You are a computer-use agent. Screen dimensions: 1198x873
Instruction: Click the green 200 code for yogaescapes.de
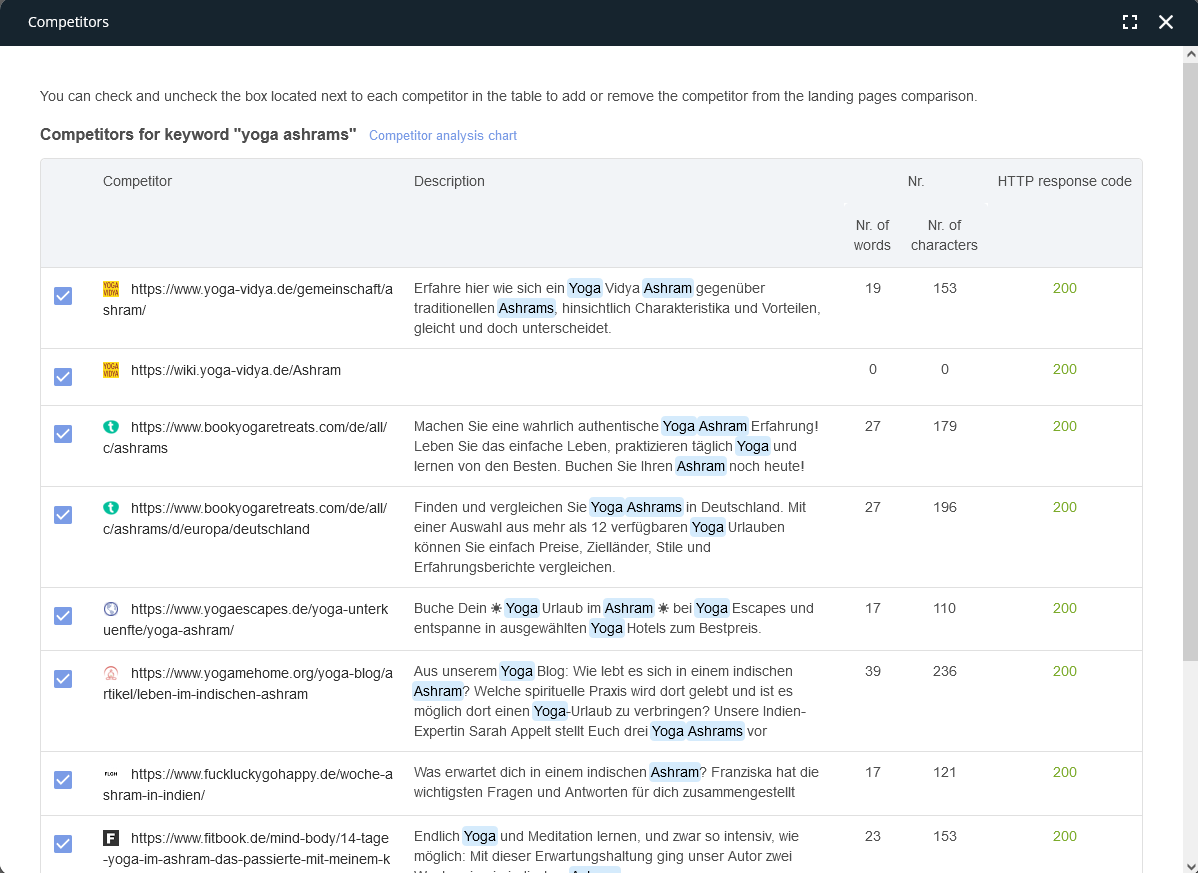click(1064, 608)
